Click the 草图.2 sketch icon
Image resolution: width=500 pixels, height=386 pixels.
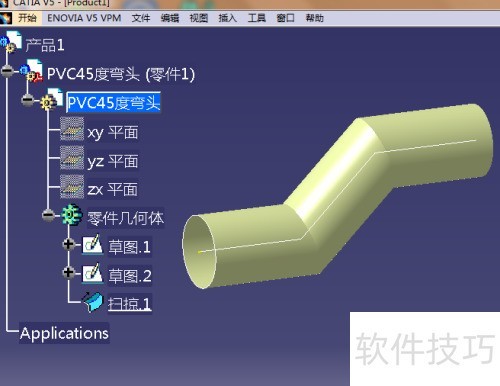tap(92, 273)
